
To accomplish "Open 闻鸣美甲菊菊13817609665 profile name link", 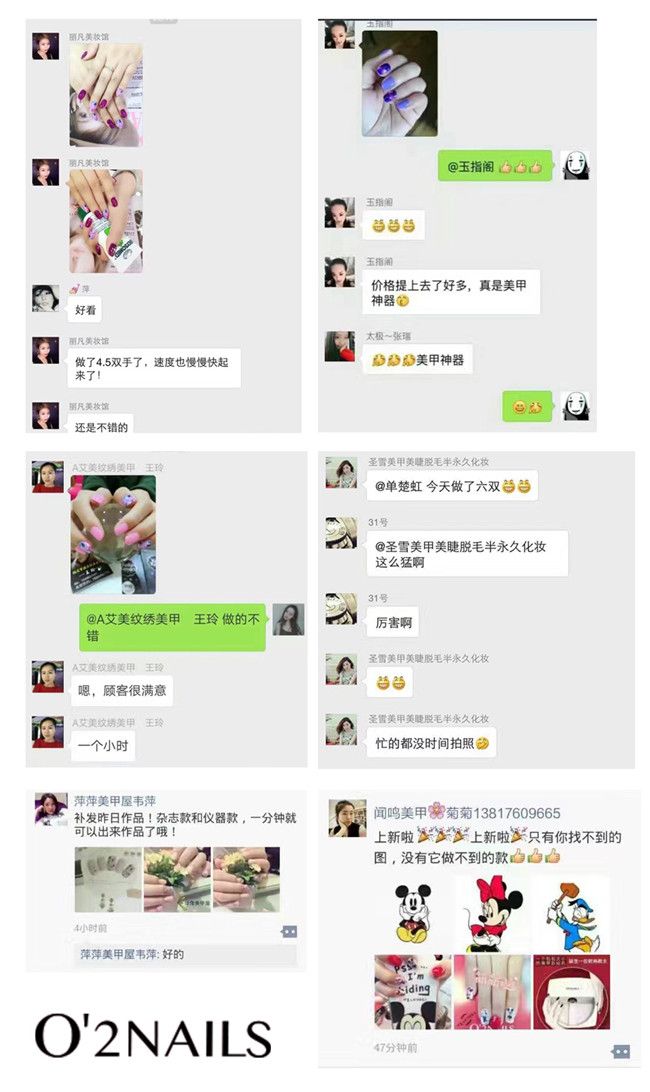I will (x=467, y=813).
